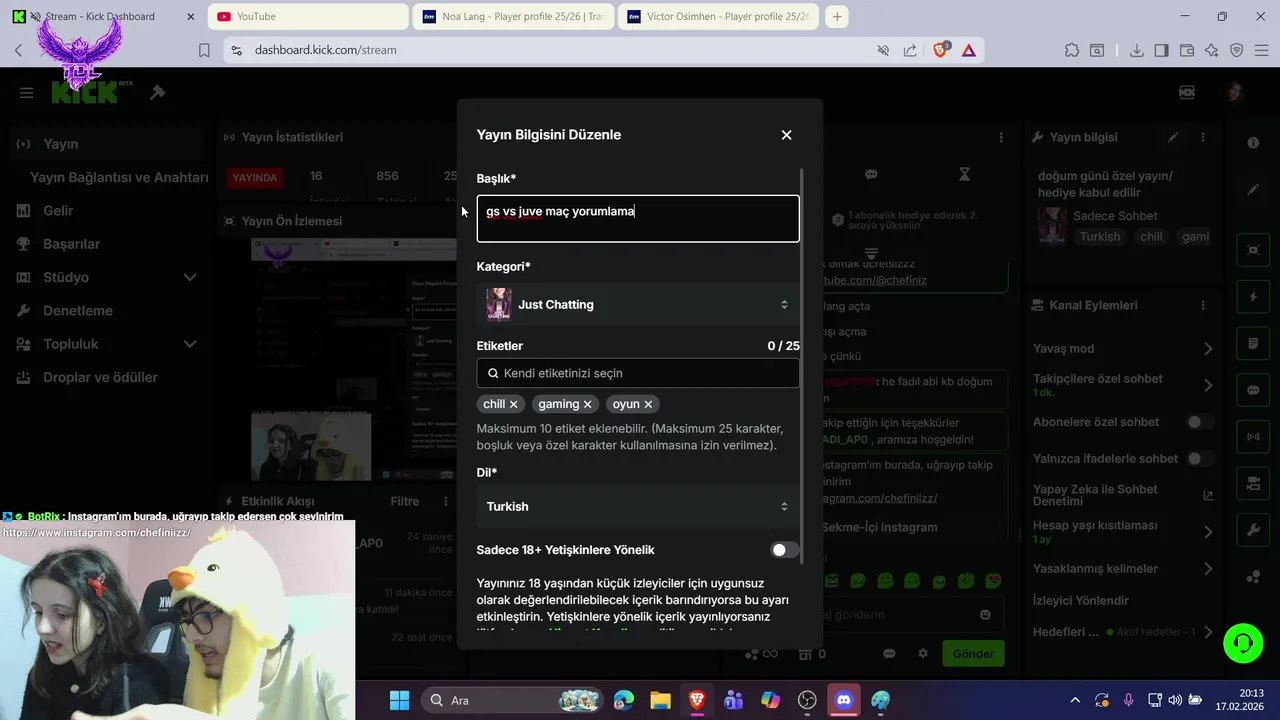Click the Etiketler search field
This screenshot has width=1280, height=720.
pos(638,373)
